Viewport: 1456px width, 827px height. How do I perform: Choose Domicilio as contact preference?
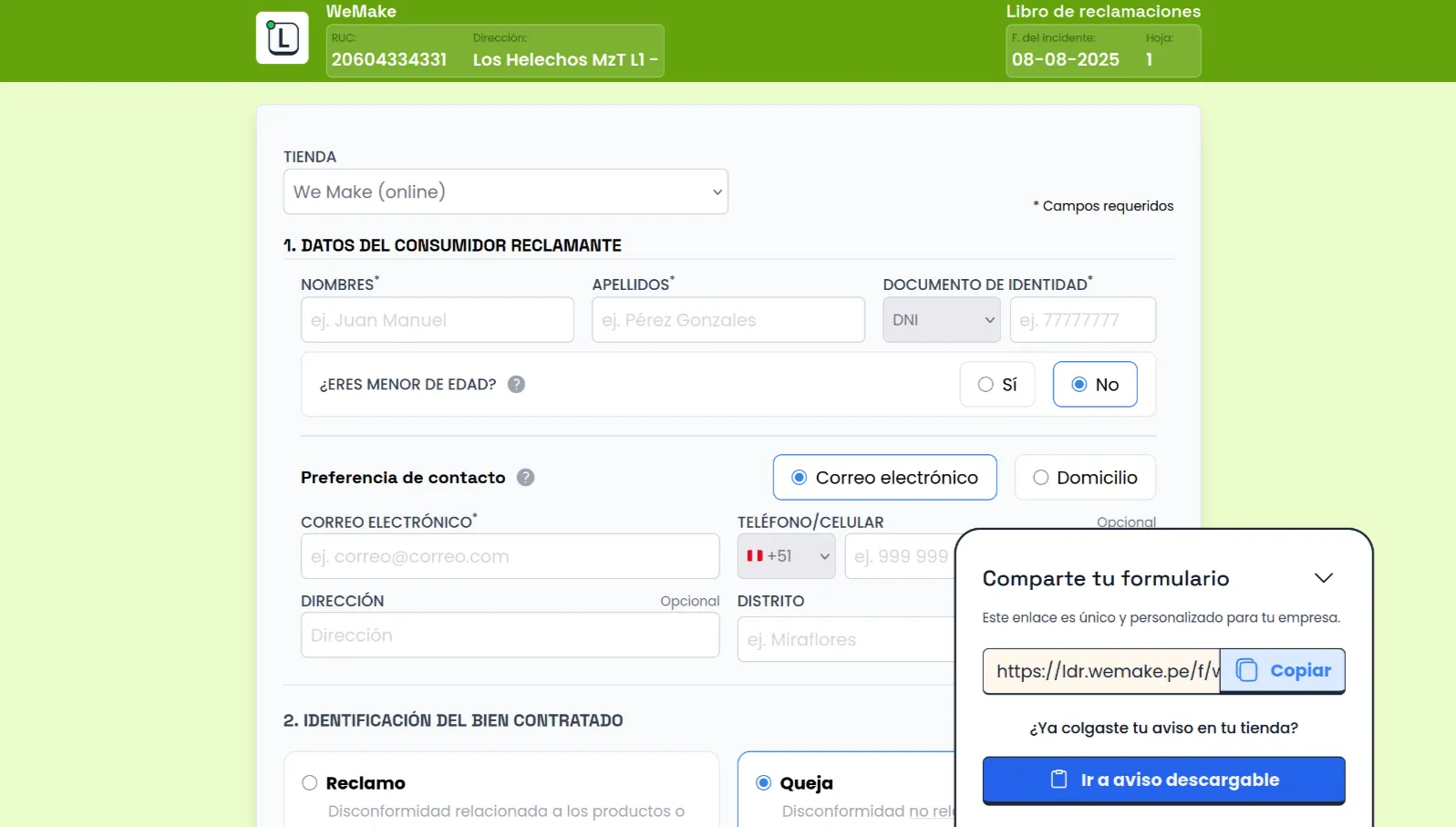[x=1084, y=478]
